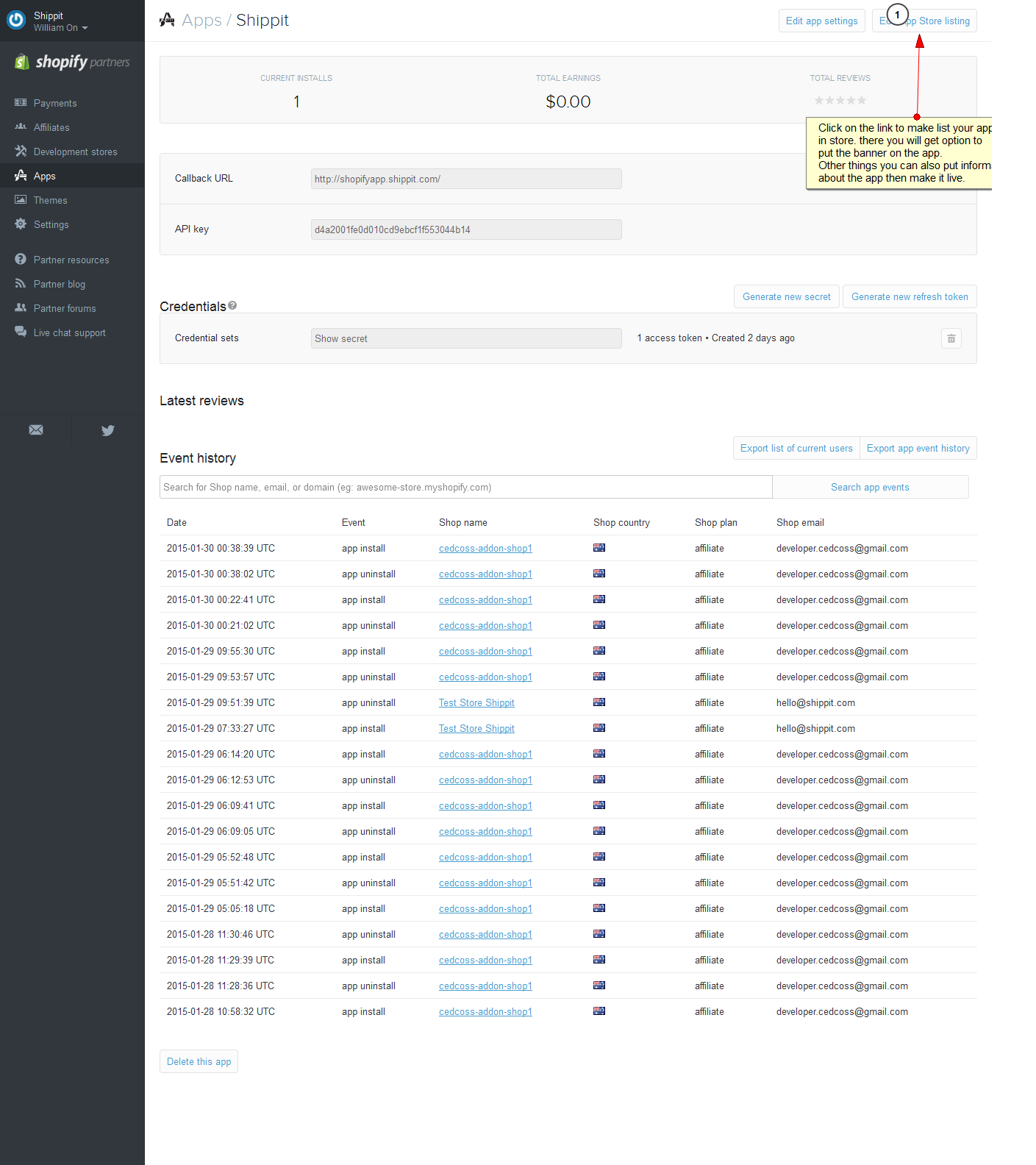Open the Settings menu item
Screen dimensions: 1036x1165
coord(51,224)
